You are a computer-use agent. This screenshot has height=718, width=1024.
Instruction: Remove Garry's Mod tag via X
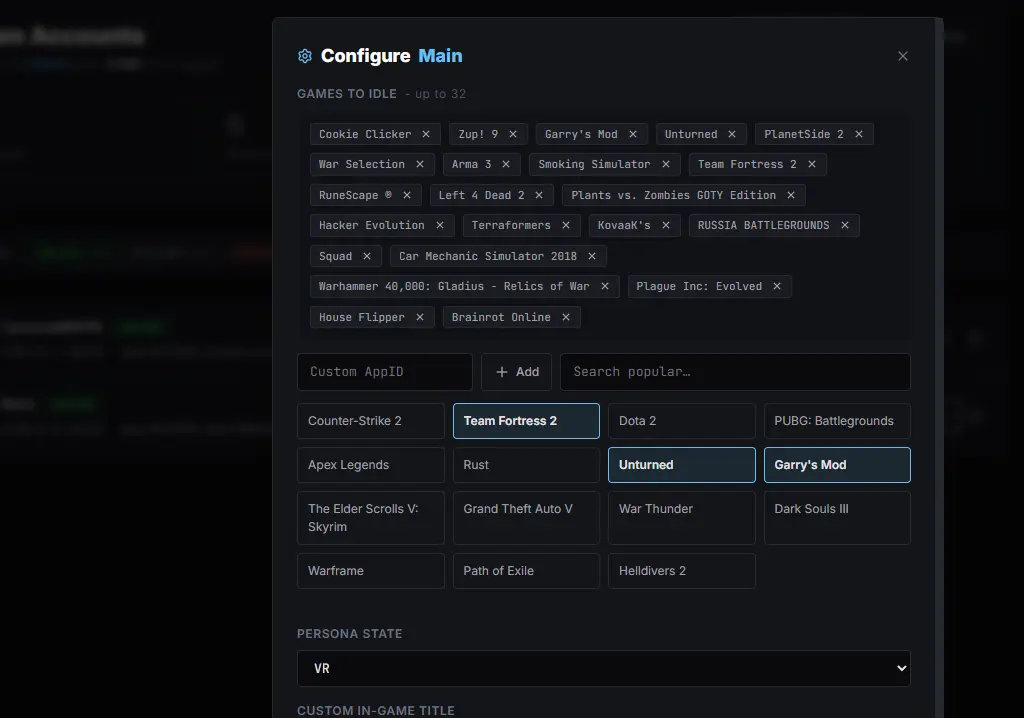point(633,134)
